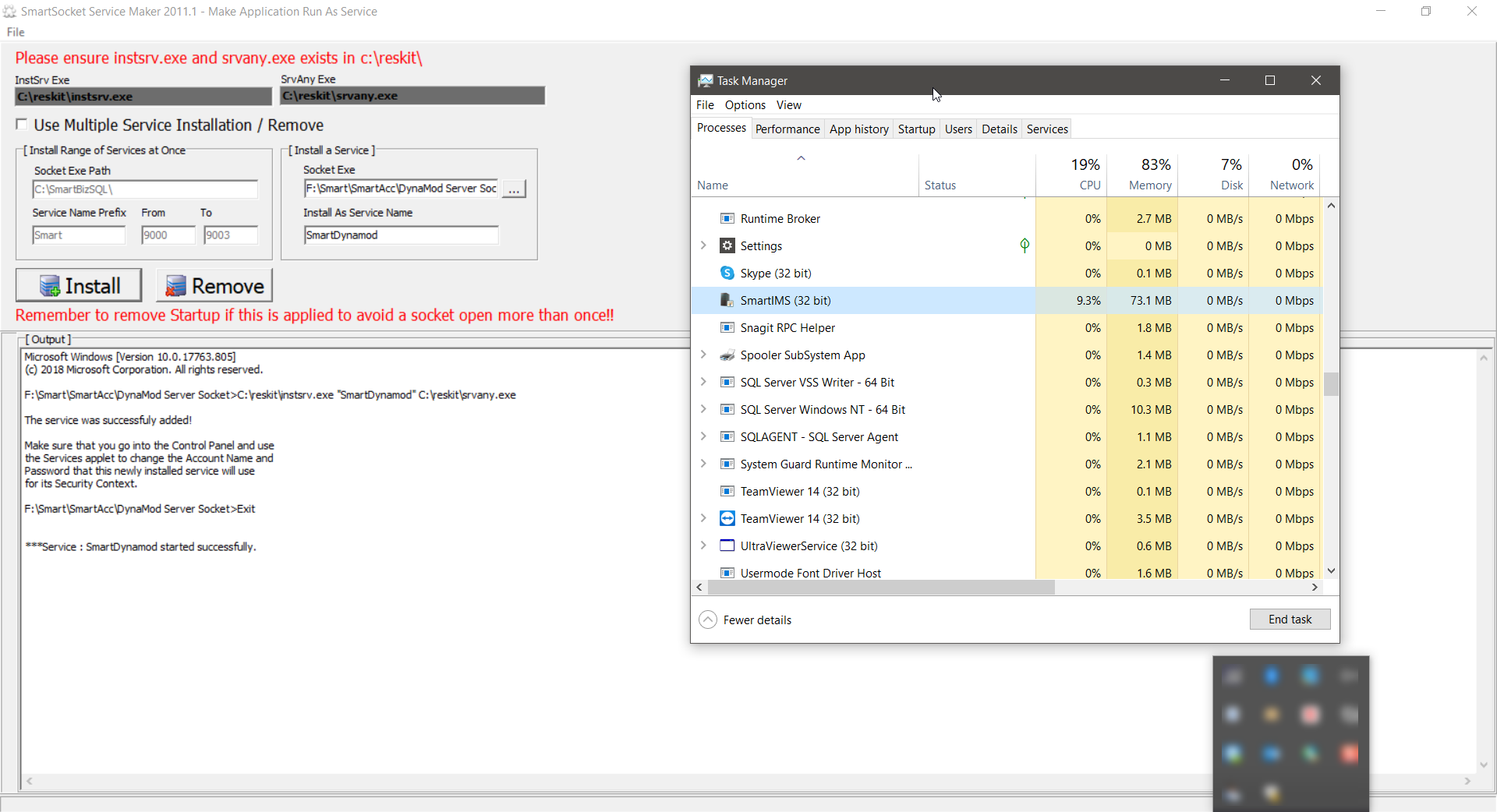This screenshot has width=1497, height=812.
Task: Switch to the Startup tab
Action: point(916,129)
